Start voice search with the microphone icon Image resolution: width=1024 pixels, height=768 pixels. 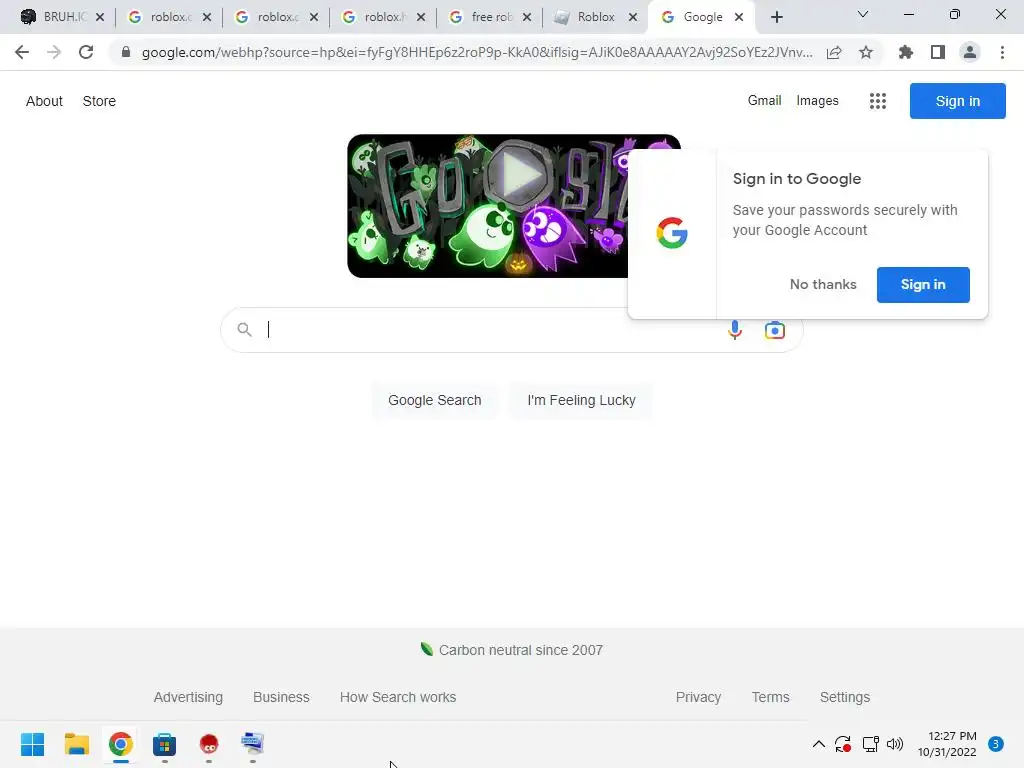point(735,330)
